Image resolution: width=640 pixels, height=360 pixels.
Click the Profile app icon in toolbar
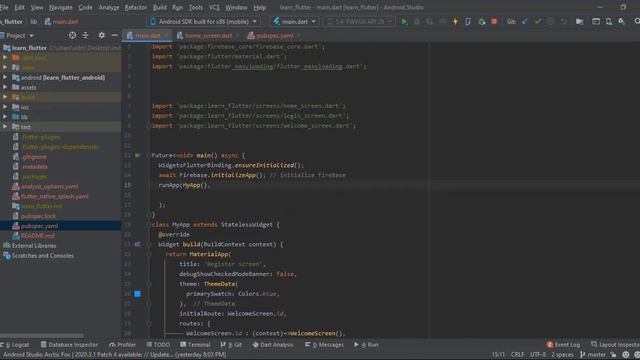pos(442,22)
